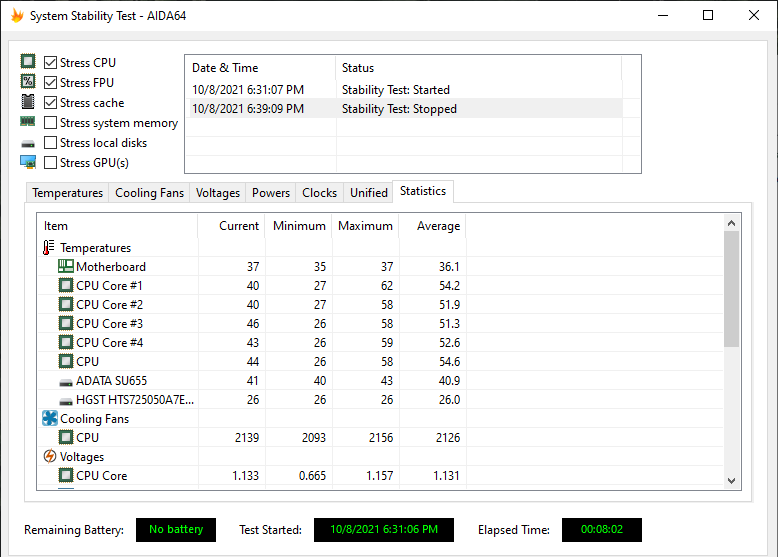The width and height of the screenshot is (778, 557).
Task: Open the Cooling Fans tab
Action: pos(149,192)
